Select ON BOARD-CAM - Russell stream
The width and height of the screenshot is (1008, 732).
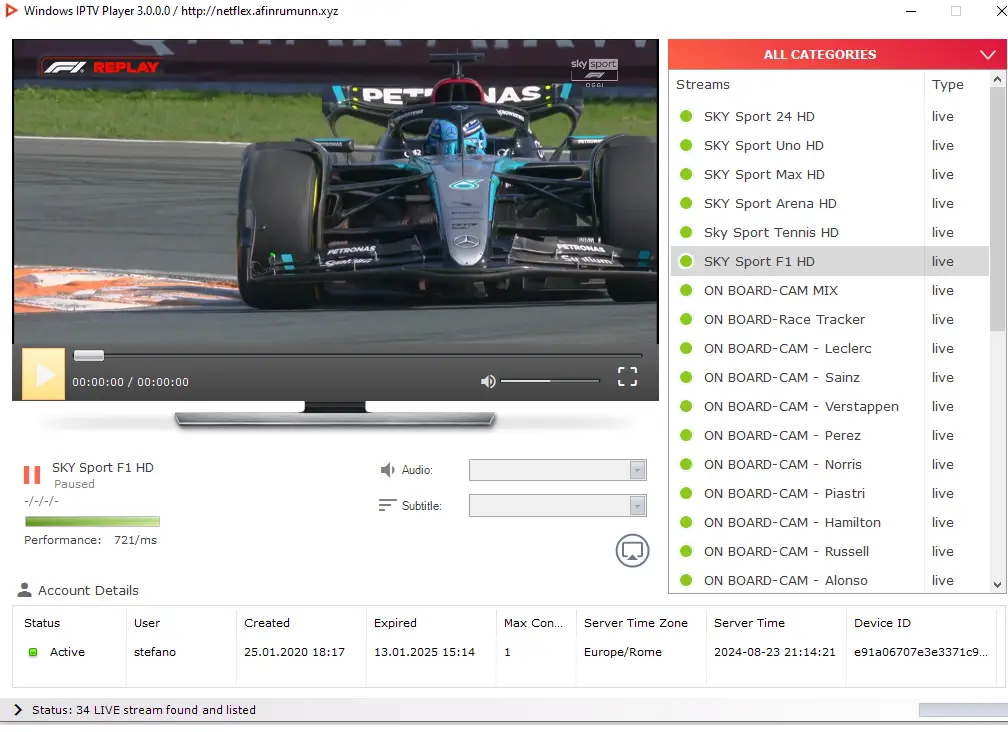(829, 551)
